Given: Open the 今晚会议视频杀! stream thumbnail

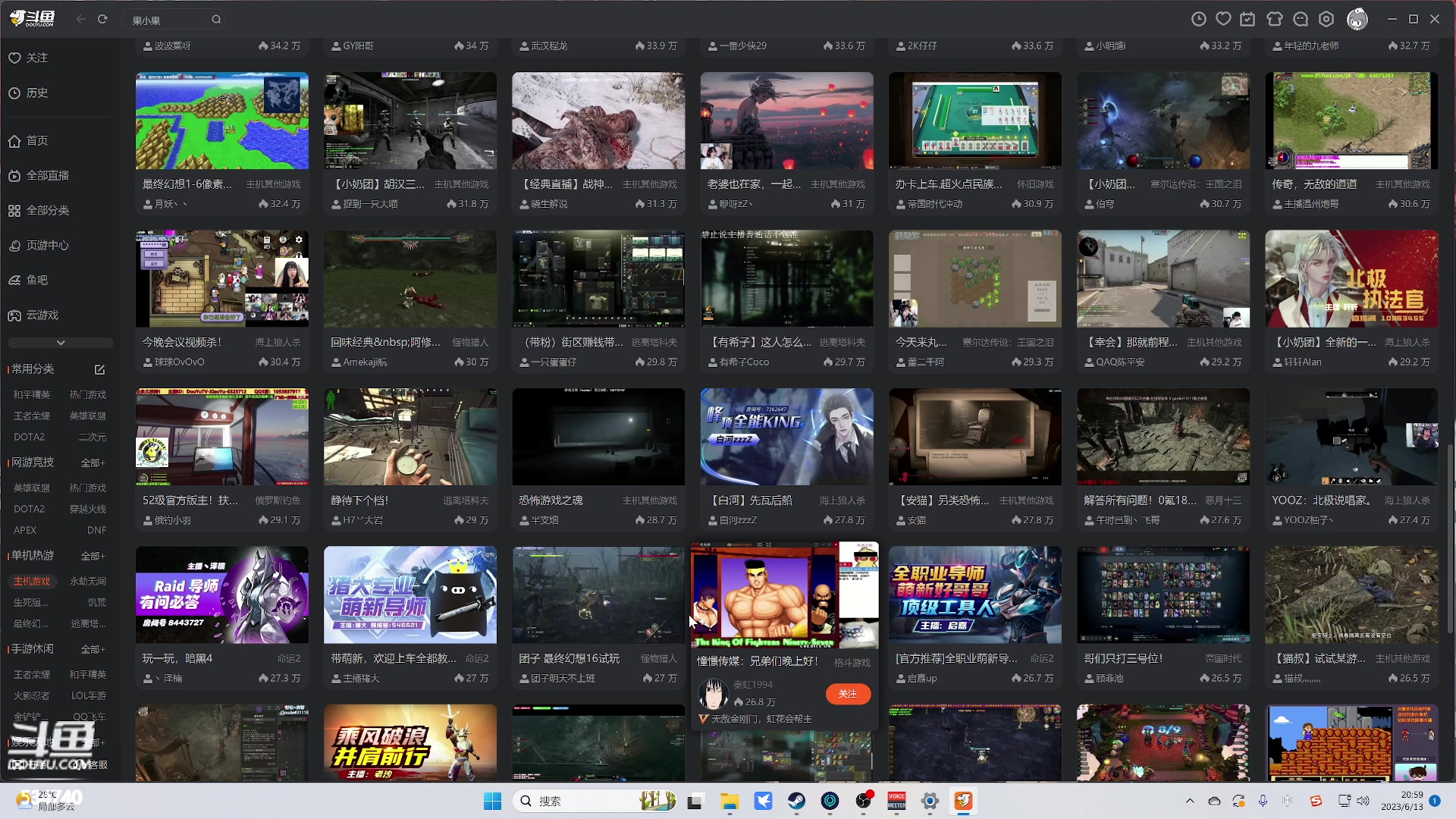Looking at the screenshot, I should click(x=222, y=279).
